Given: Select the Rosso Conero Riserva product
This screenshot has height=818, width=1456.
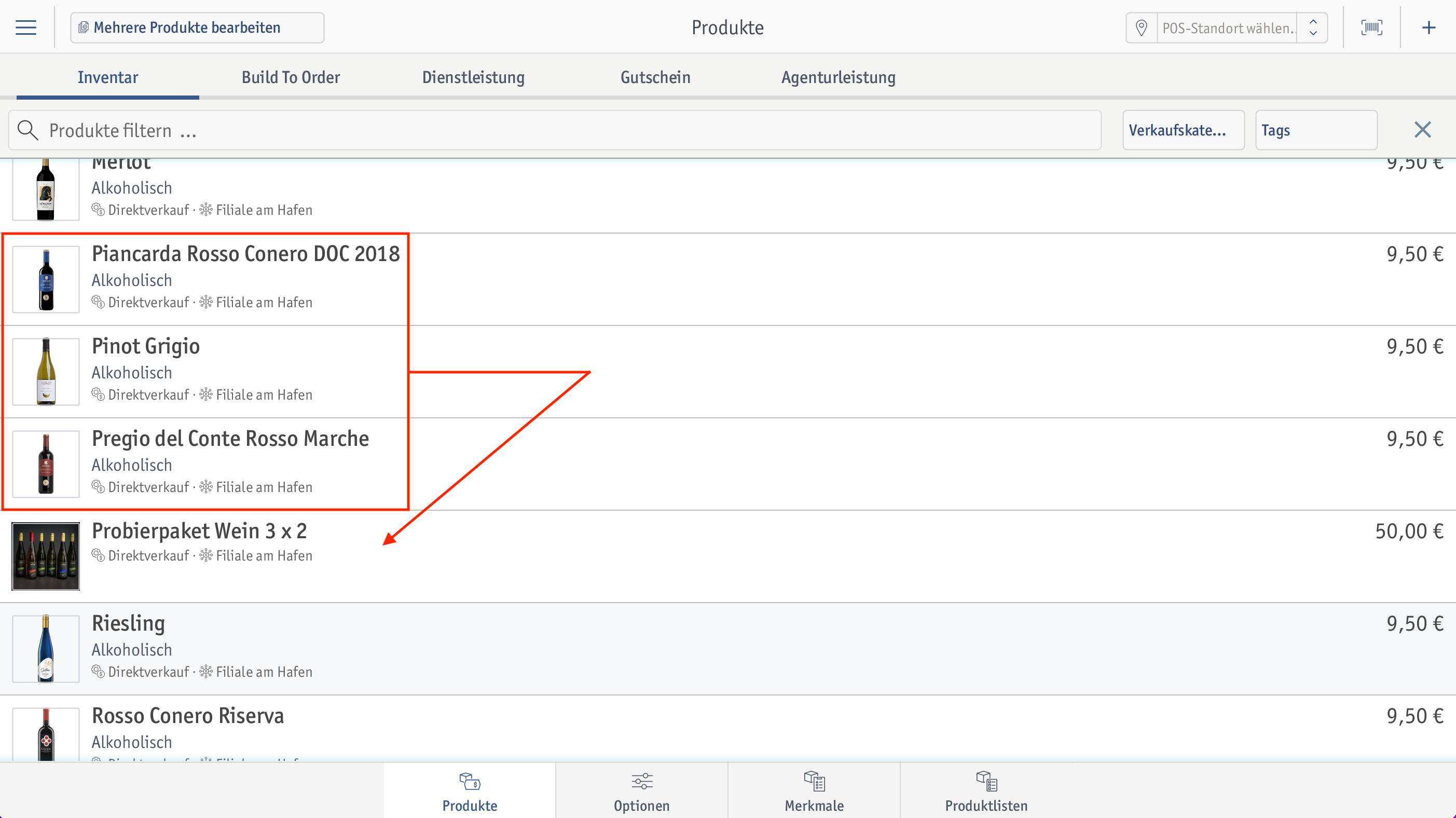Looking at the screenshot, I should click(188, 716).
